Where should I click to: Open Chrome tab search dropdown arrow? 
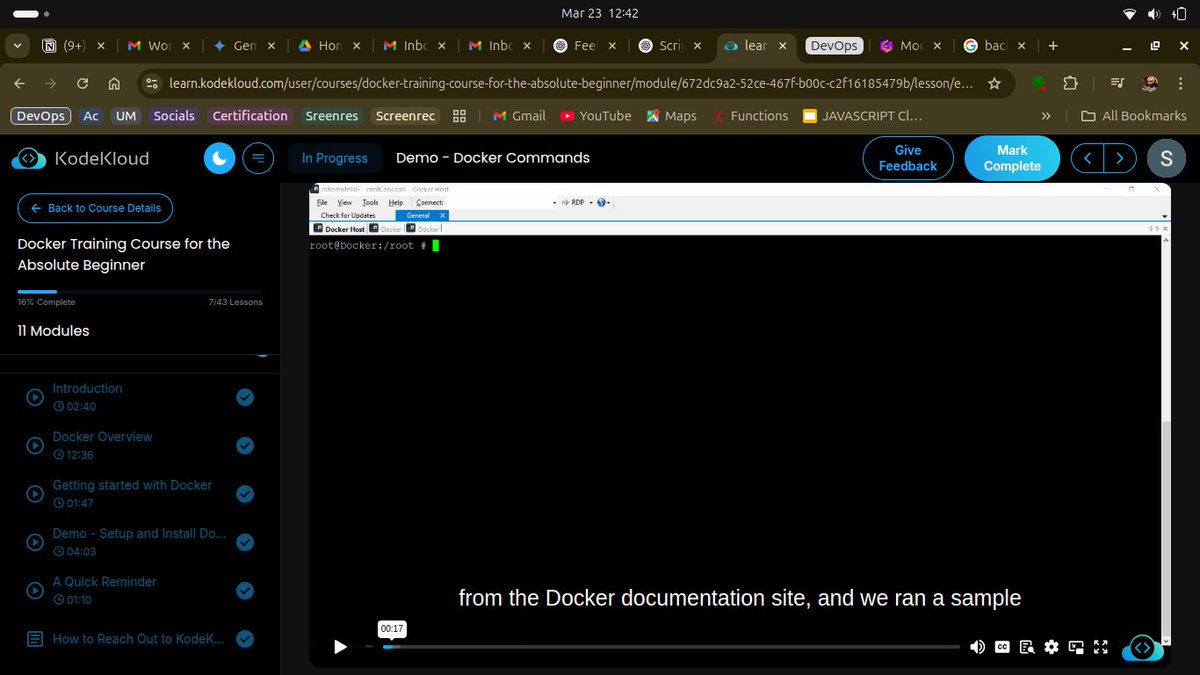[18, 46]
